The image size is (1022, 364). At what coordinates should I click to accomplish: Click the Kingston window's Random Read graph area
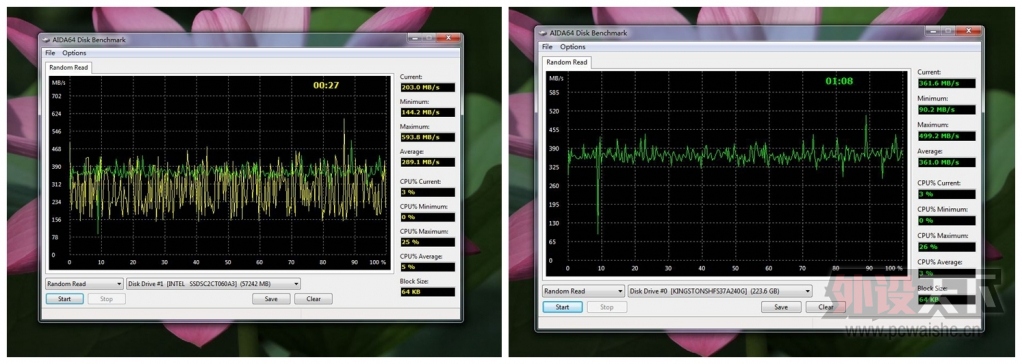(727, 173)
